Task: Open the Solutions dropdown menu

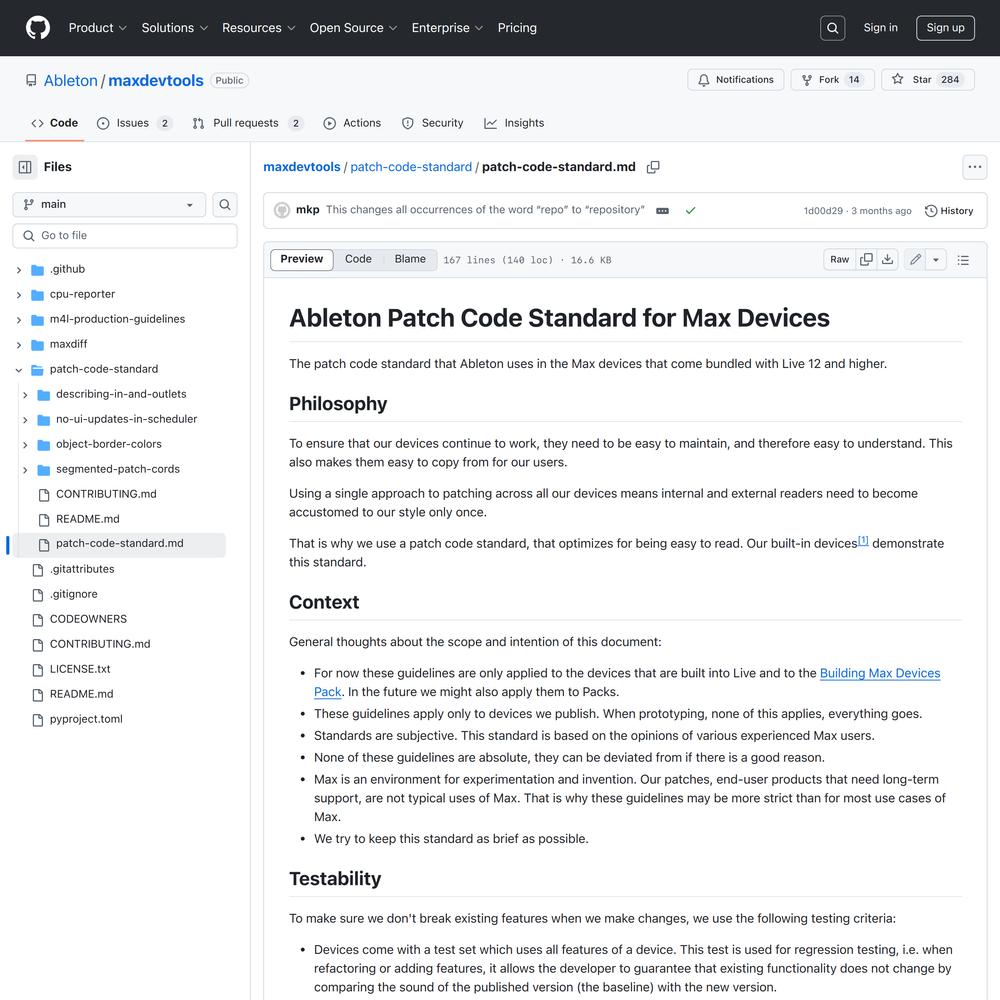Action: point(175,28)
